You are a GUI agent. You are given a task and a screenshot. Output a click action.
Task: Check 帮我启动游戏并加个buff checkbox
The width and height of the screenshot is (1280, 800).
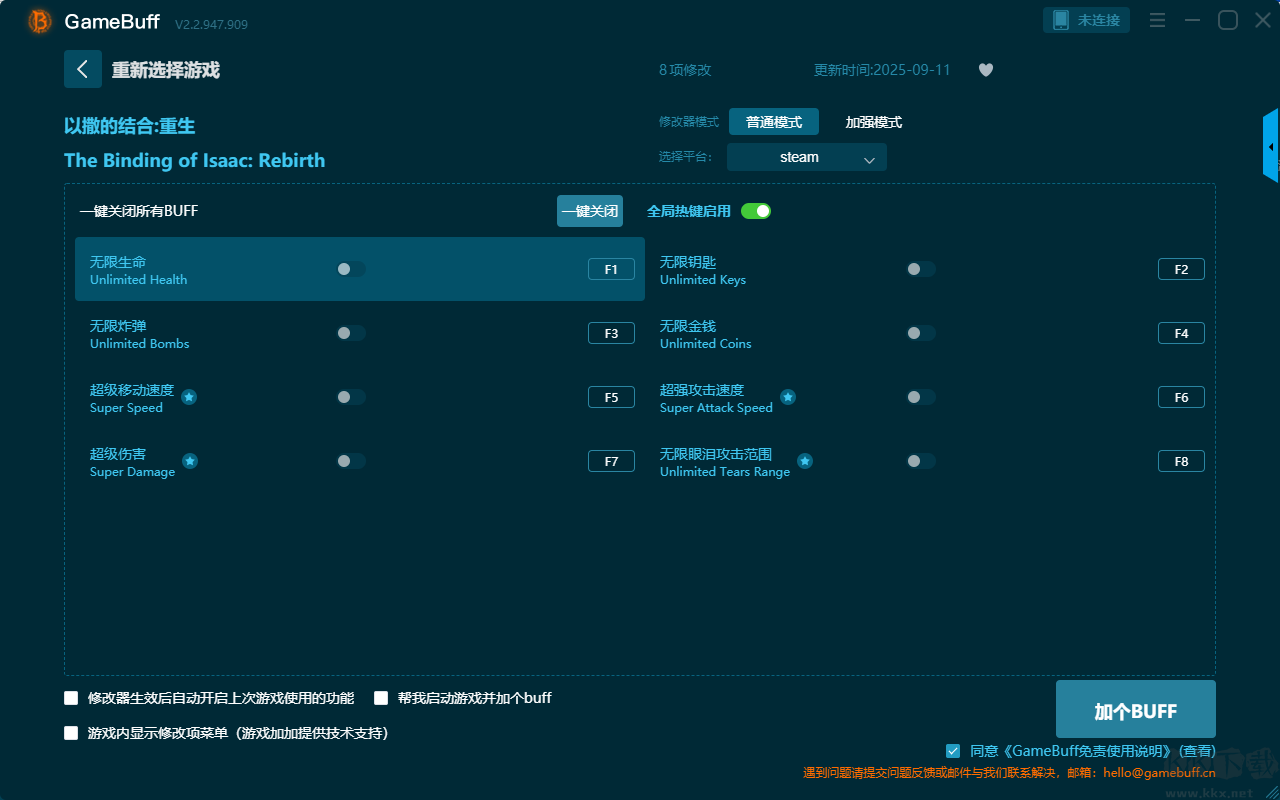pos(381,698)
